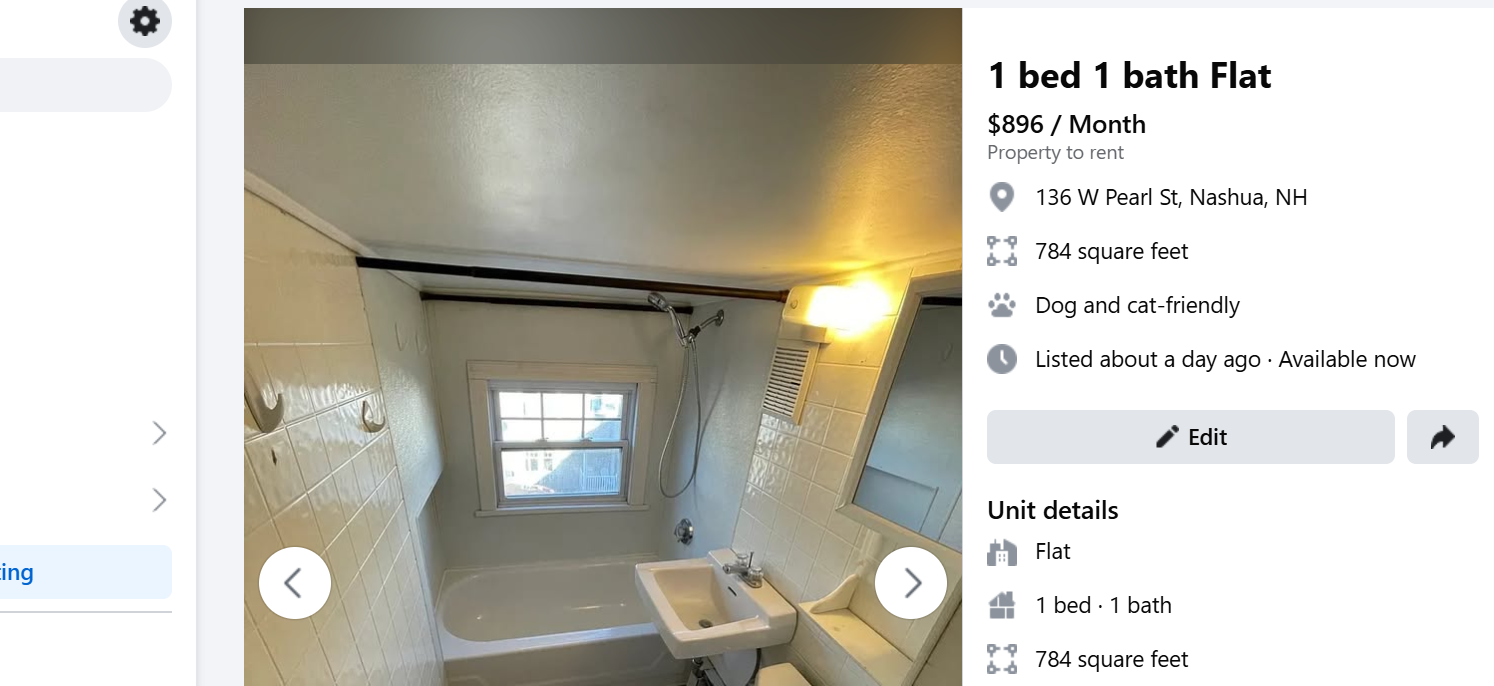The width and height of the screenshot is (1494, 686).
Task: Show the next listing photo
Action: click(911, 583)
